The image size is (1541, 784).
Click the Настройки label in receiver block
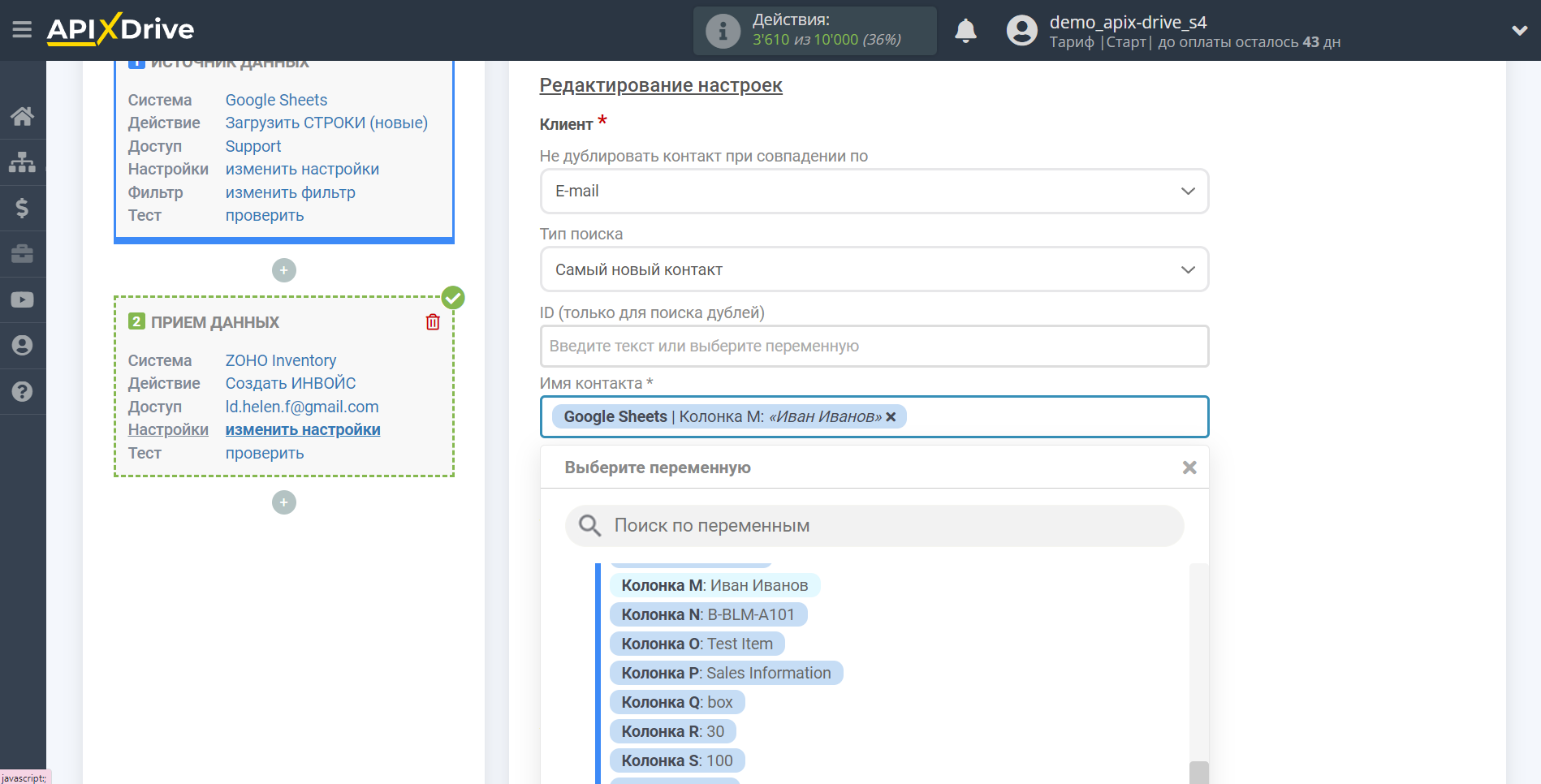(168, 429)
